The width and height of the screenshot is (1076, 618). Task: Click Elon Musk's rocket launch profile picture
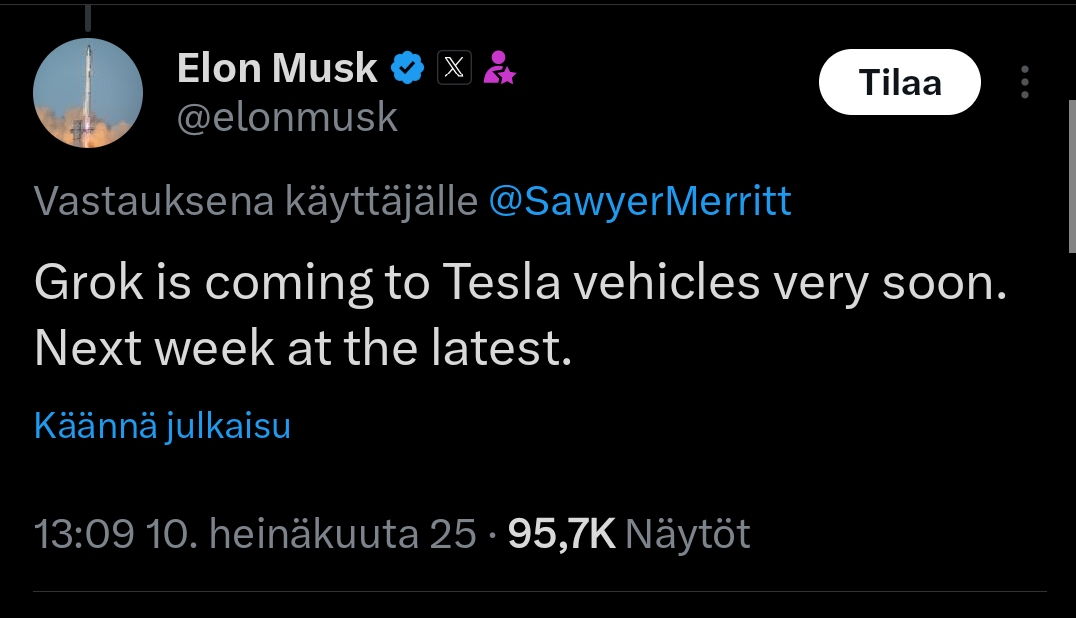[x=88, y=93]
